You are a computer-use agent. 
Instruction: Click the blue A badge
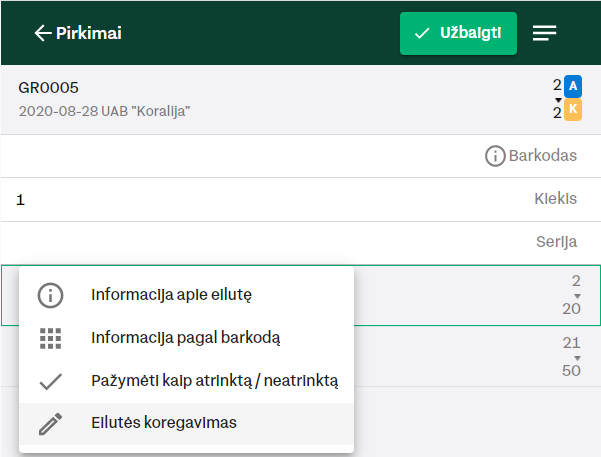click(x=573, y=85)
